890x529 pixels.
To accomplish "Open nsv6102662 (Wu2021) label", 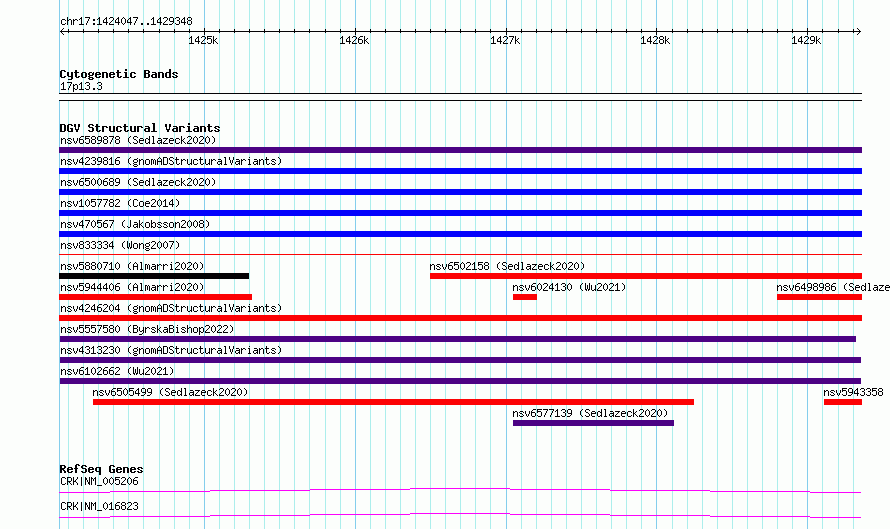I will [x=117, y=371].
